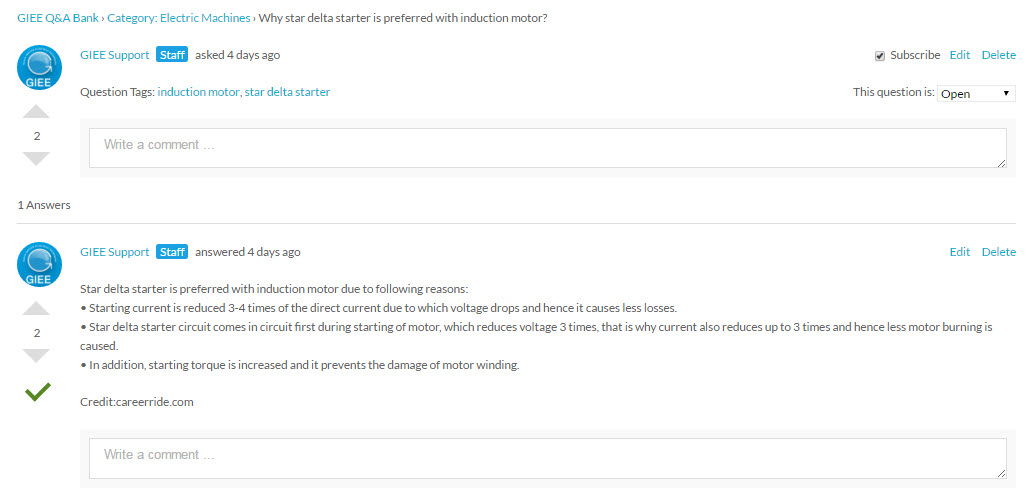This screenshot has height=500, width=1031.
Task: Toggle the Subscribe checkbox
Action: 880,56
